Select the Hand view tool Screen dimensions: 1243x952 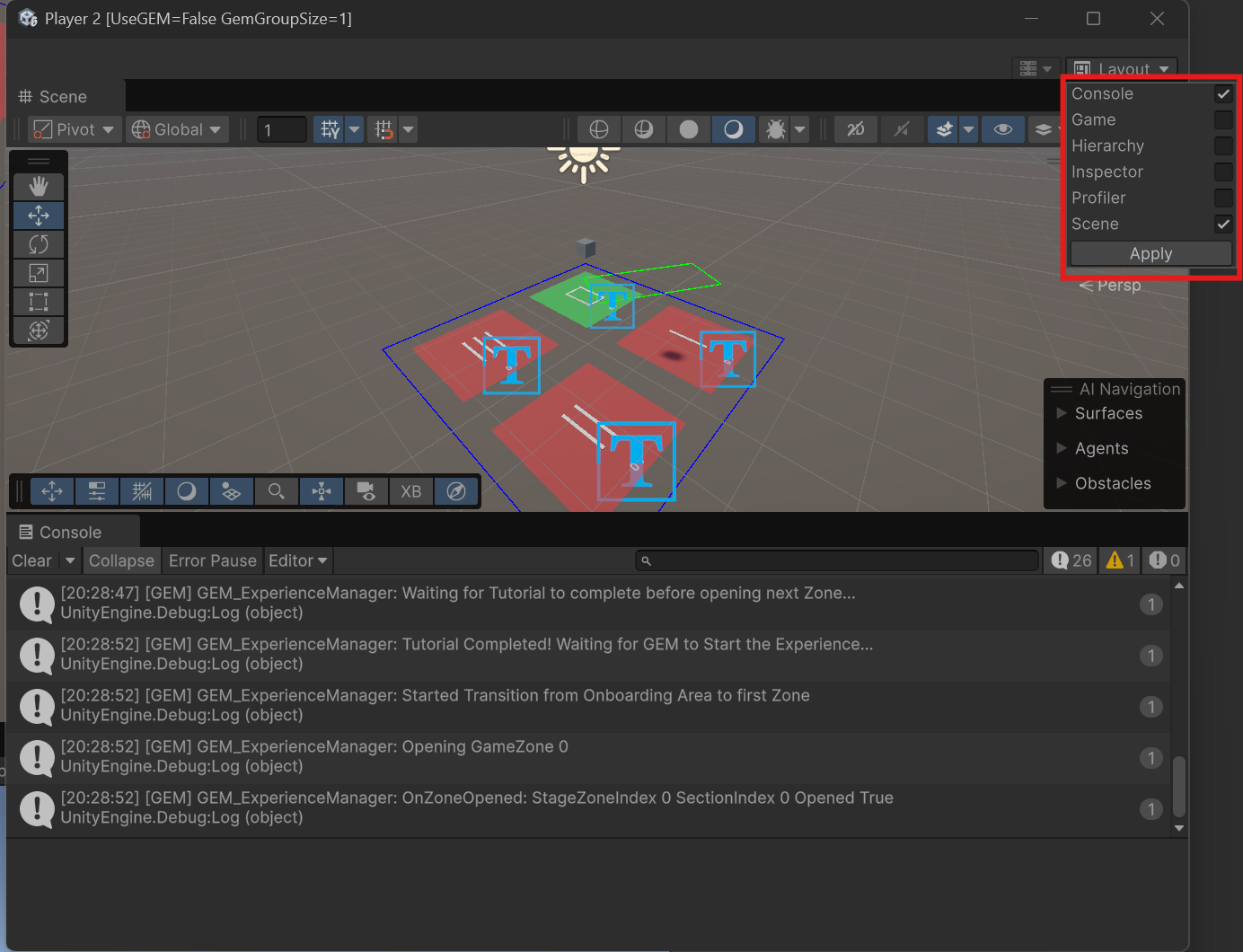39,187
